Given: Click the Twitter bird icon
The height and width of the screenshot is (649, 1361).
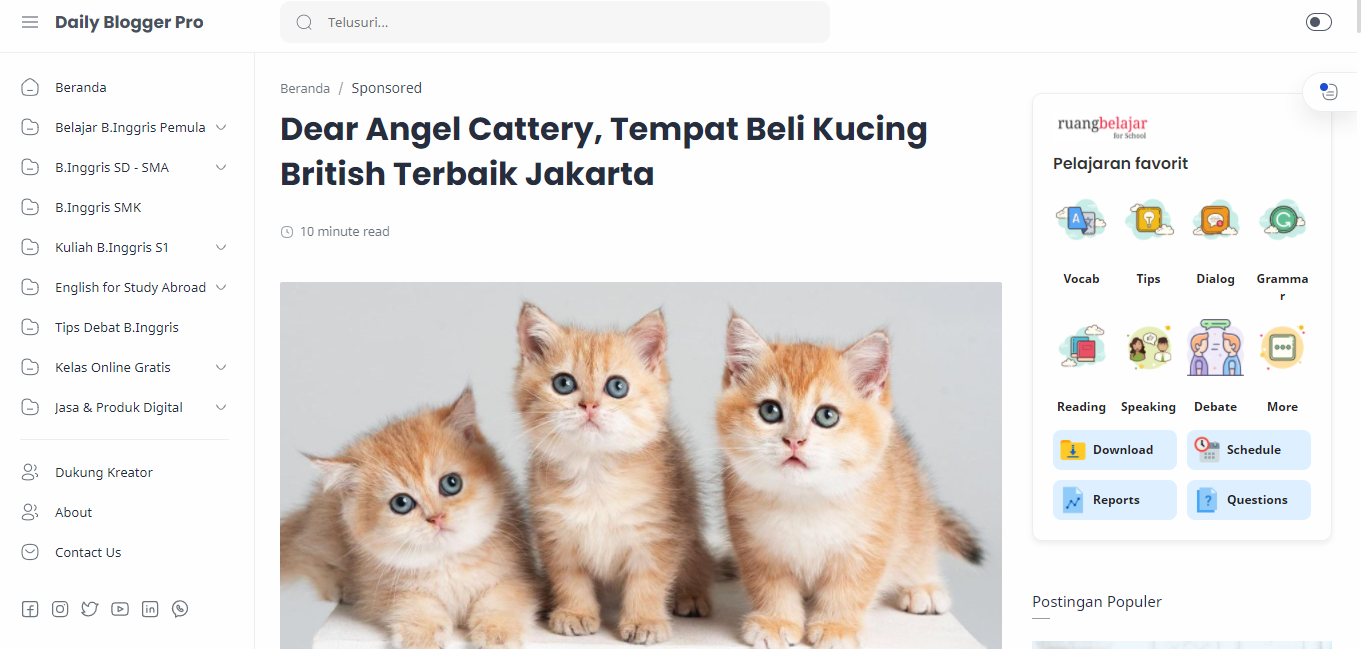Looking at the screenshot, I should [x=90, y=609].
